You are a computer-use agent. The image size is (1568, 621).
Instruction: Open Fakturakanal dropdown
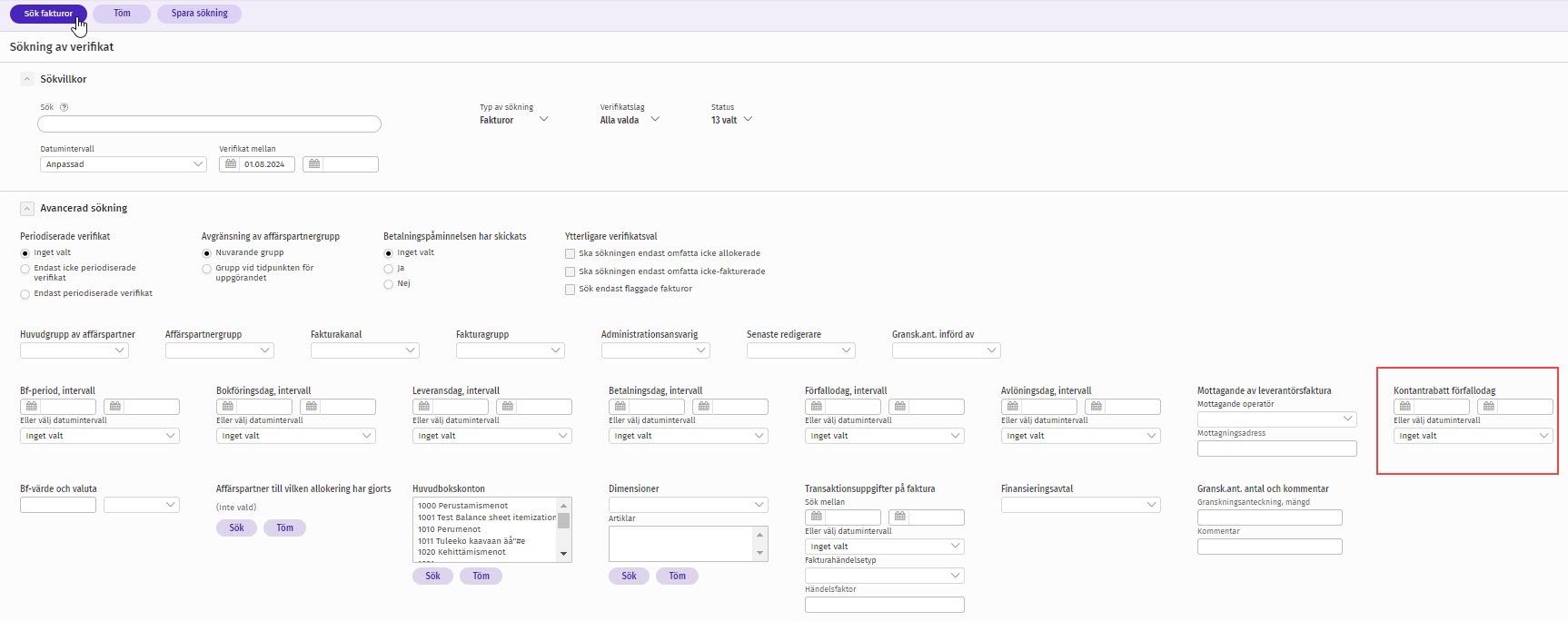tap(365, 350)
